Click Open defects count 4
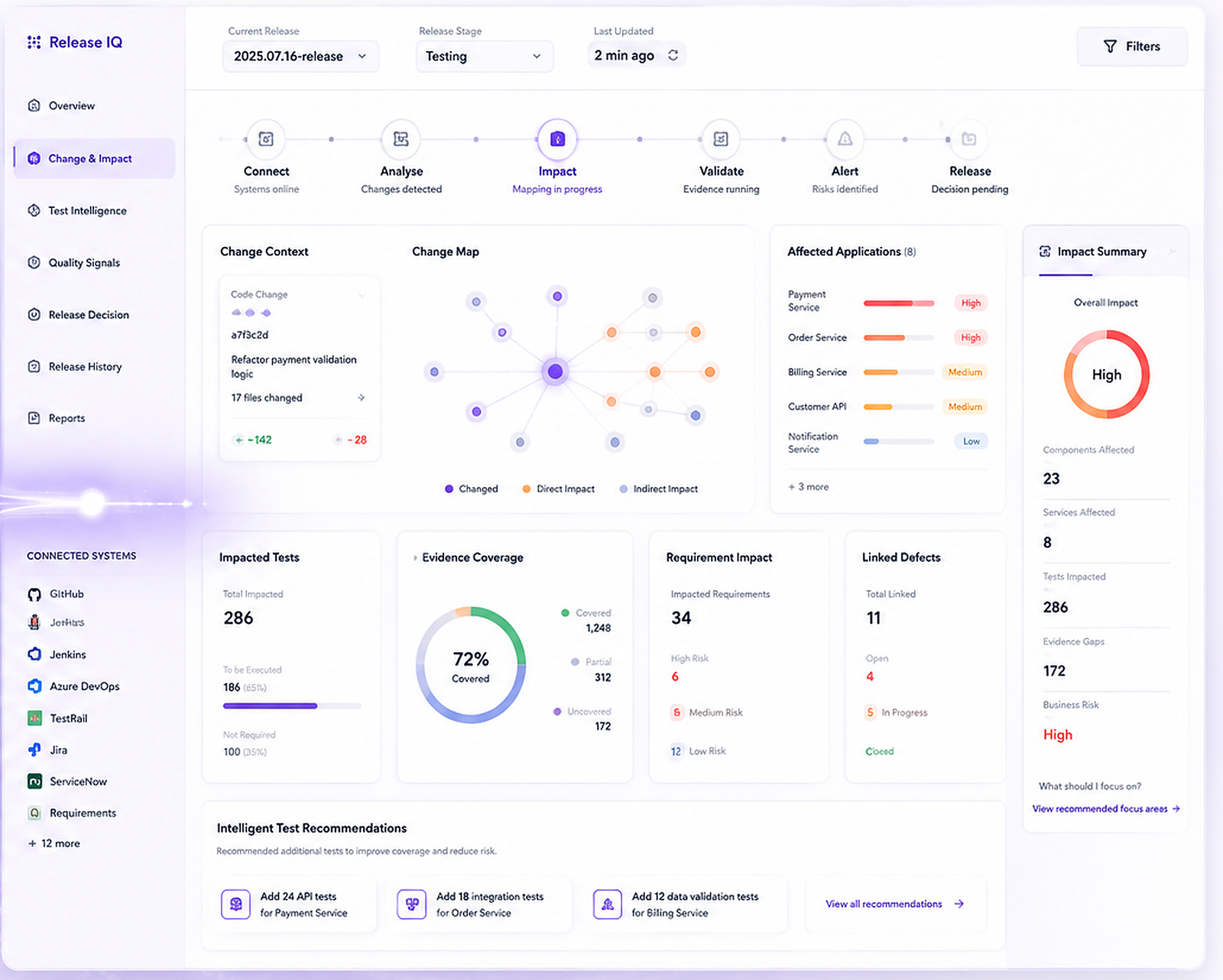Viewport: 1223px width, 980px height. 870,677
